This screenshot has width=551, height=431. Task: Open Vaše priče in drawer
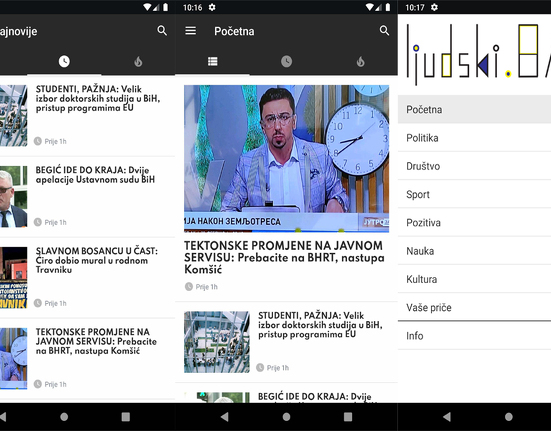[474, 307]
